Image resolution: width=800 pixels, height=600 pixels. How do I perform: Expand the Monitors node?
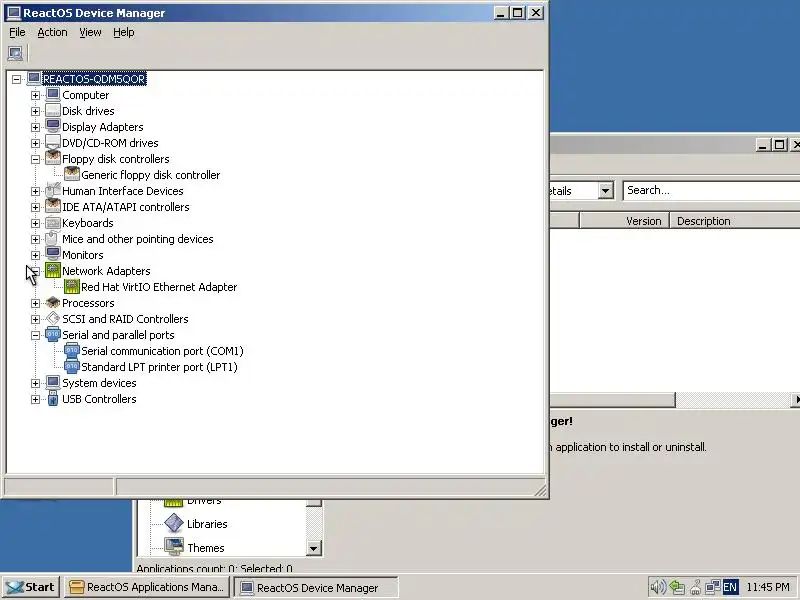[35, 255]
